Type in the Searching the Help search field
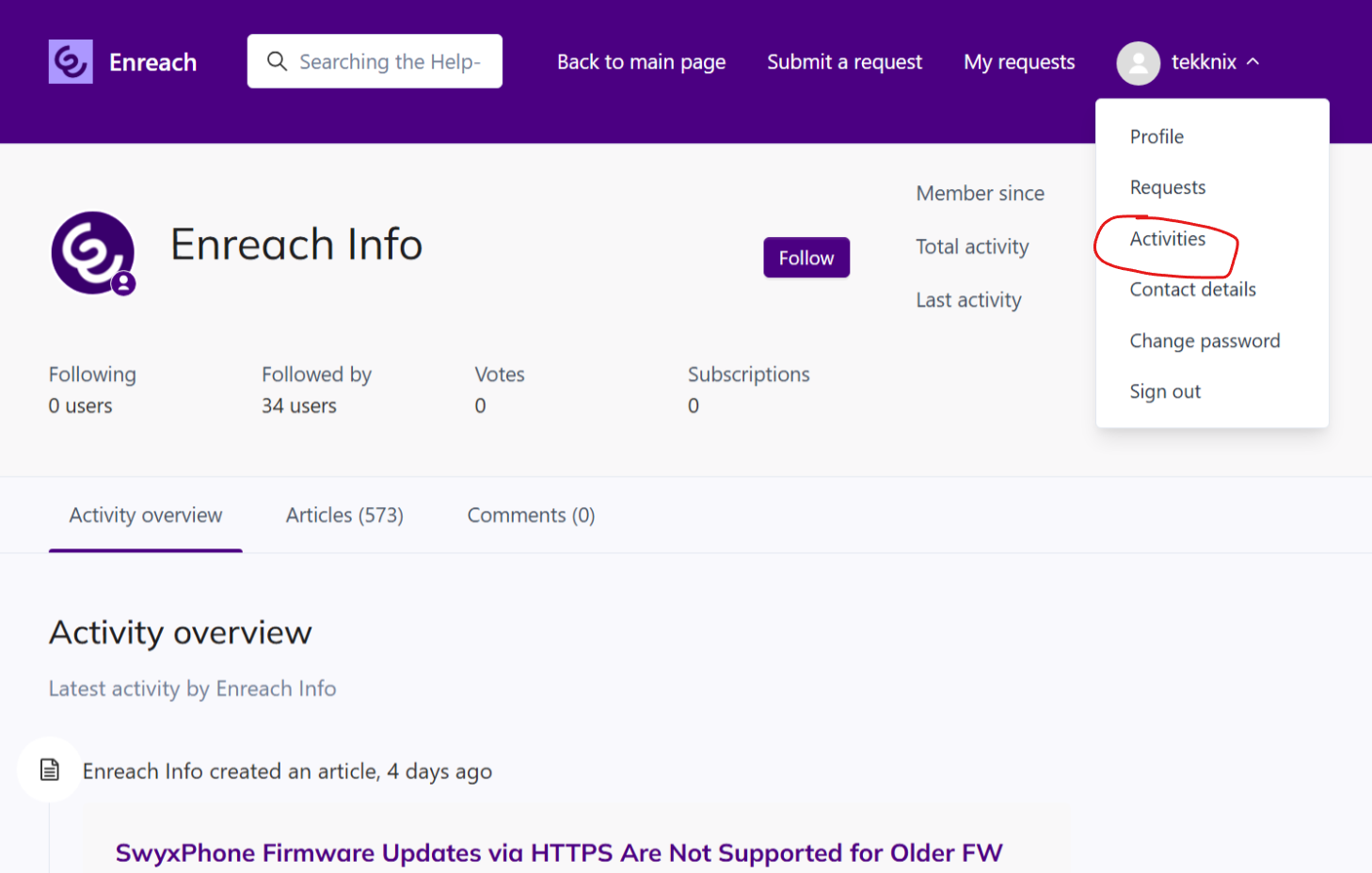 (390, 62)
